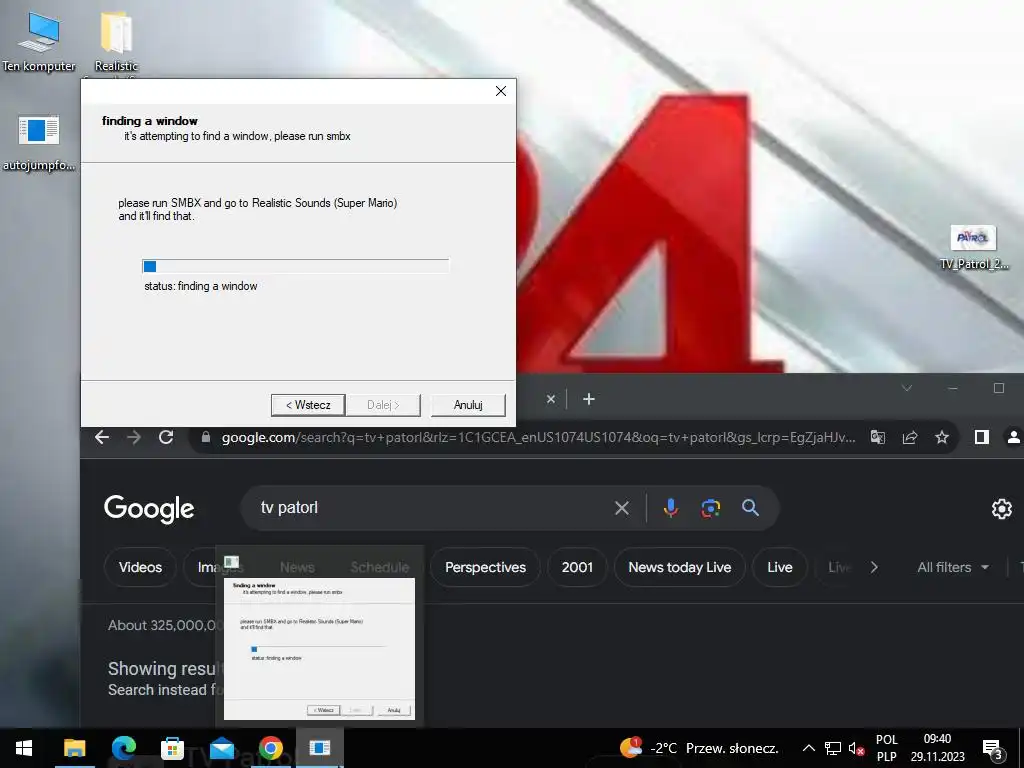Open weather widget showing -2°C
Viewport: 1024px width, 768px height.
(699, 748)
